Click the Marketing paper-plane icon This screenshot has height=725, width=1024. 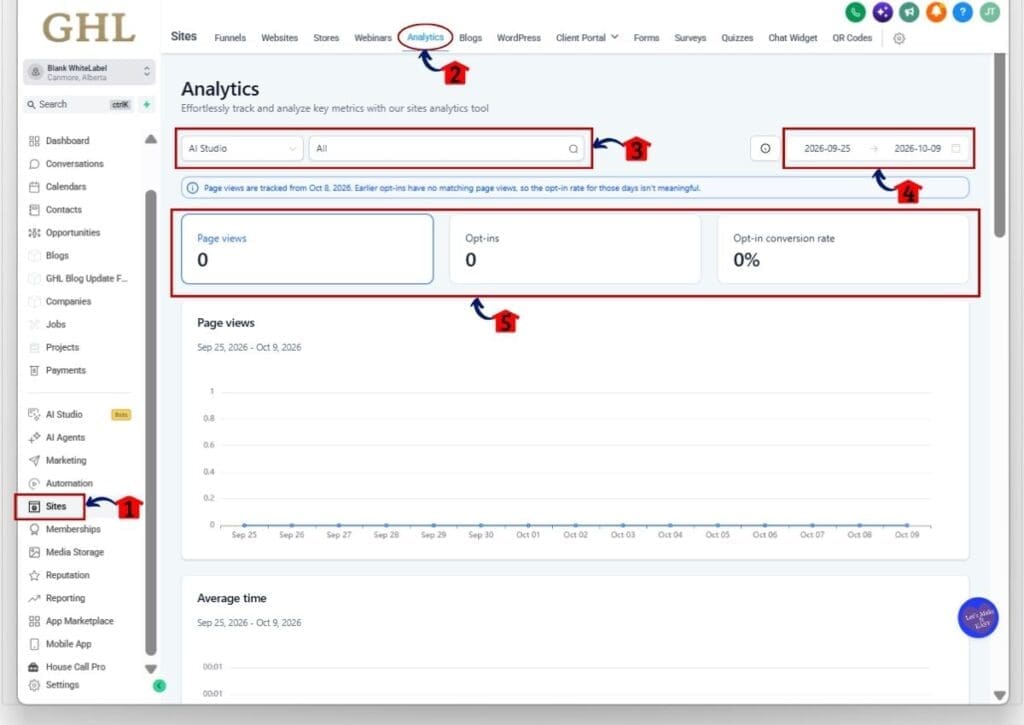(35, 460)
